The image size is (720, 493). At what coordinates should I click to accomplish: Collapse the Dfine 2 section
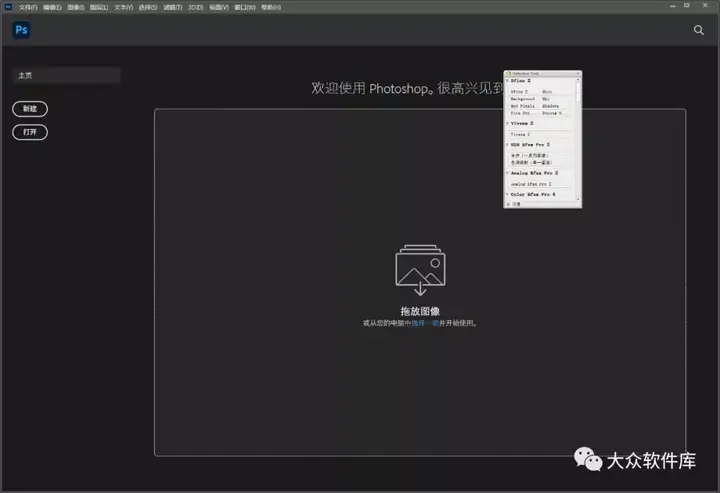pyautogui.click(x=507, y=81)
